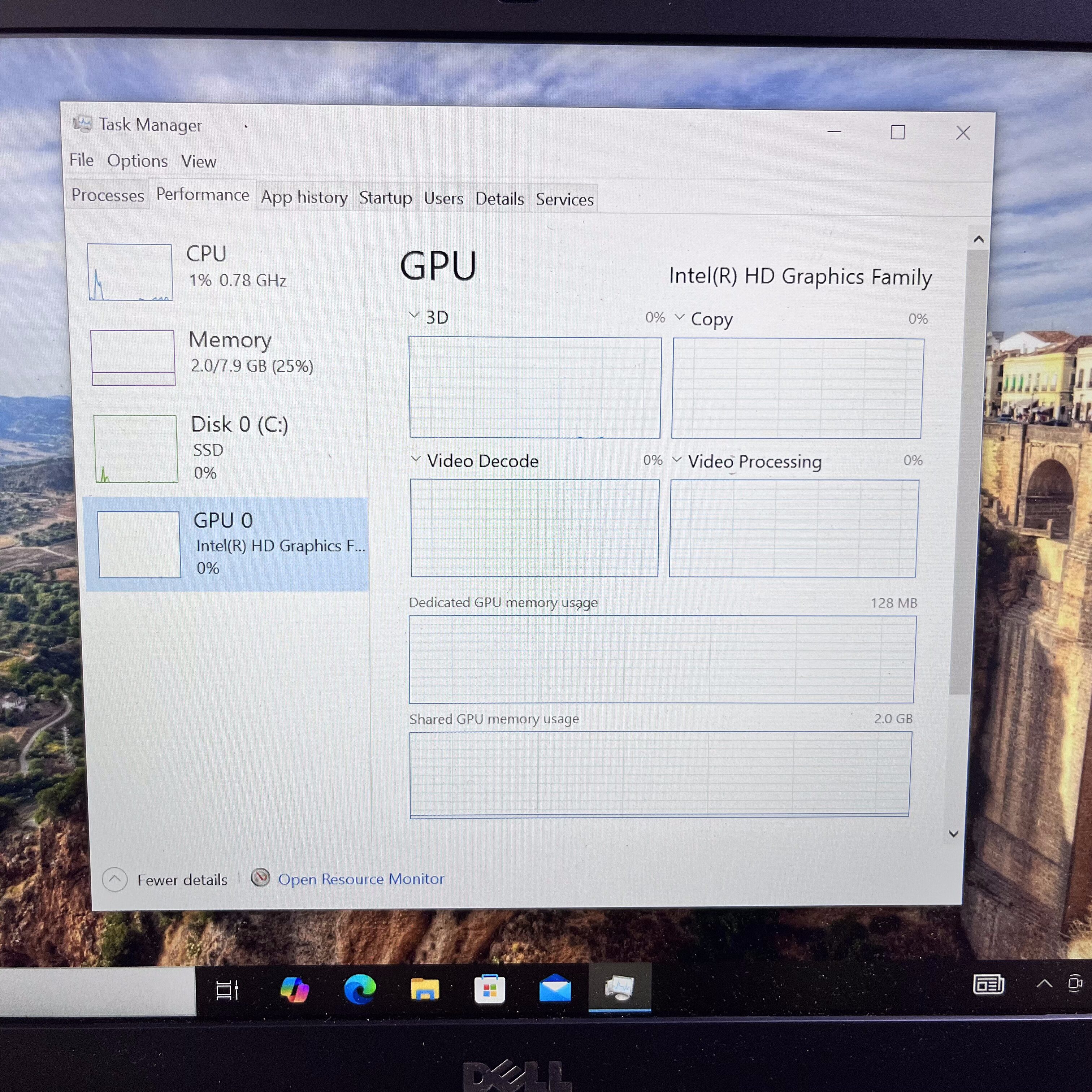Open File Explorer from the taskbar
1092x1092 pixels.
tap(424, 989)
